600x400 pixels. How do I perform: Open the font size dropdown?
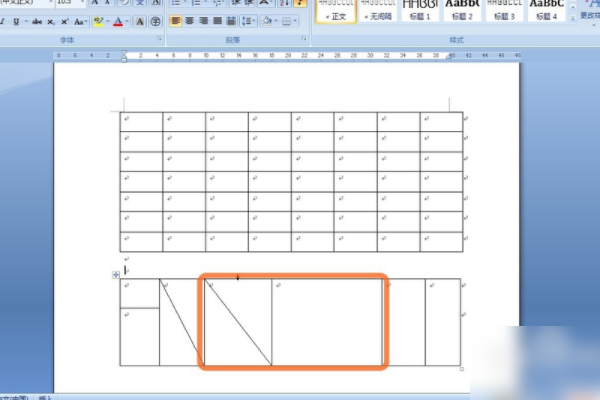tap(82, 2)
